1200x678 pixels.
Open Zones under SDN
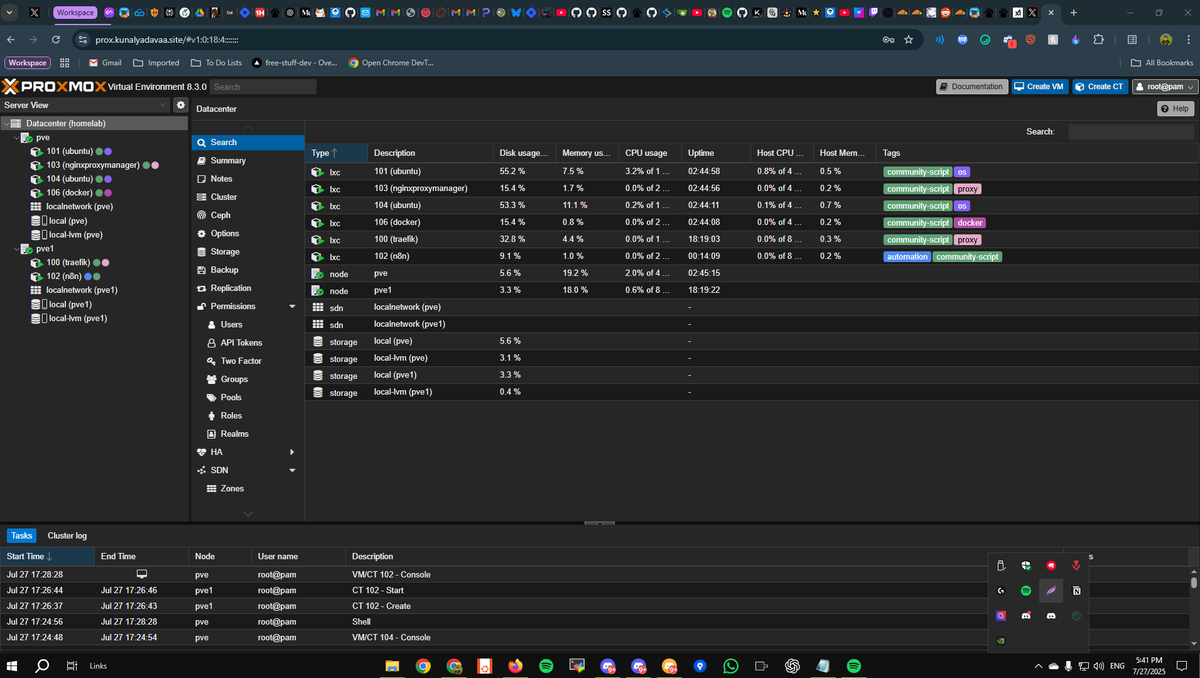tap(248, 488)
